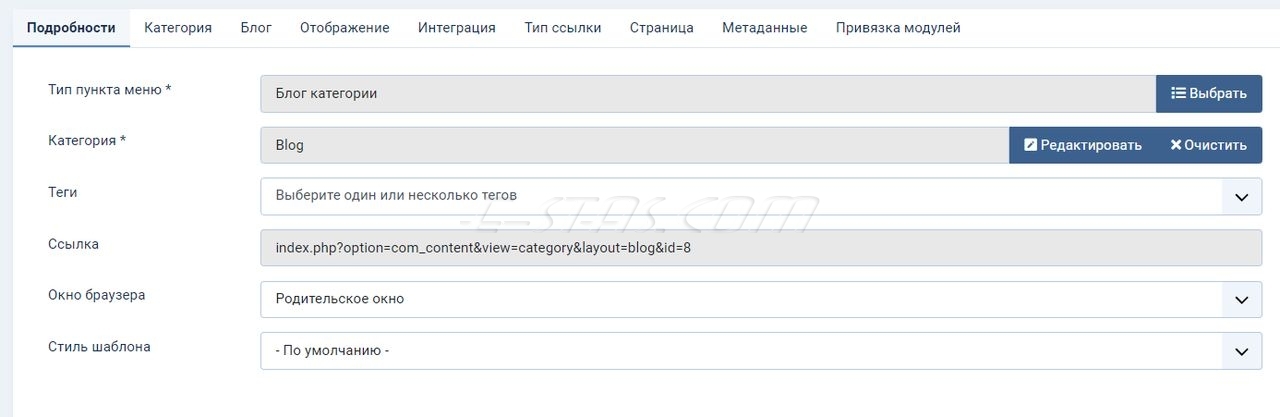Click the Blog category field
The image size is (1280, 417).
pos(635,145)
